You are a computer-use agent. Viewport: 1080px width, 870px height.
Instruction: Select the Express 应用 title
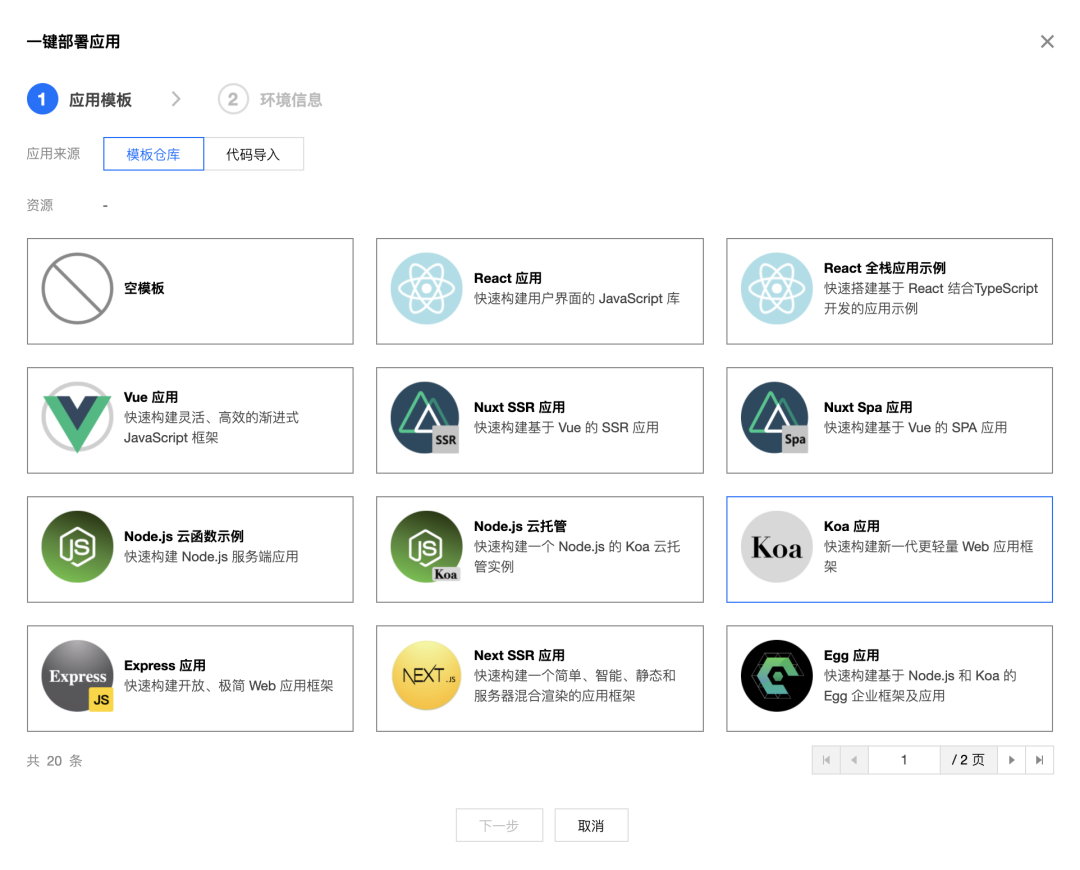point(165,665)
